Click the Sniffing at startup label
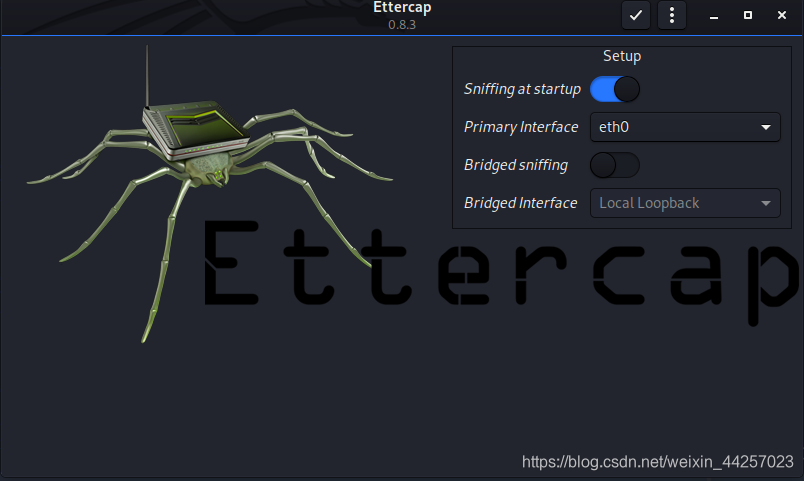This screenshot has width=804, height=481. (522, 89)
